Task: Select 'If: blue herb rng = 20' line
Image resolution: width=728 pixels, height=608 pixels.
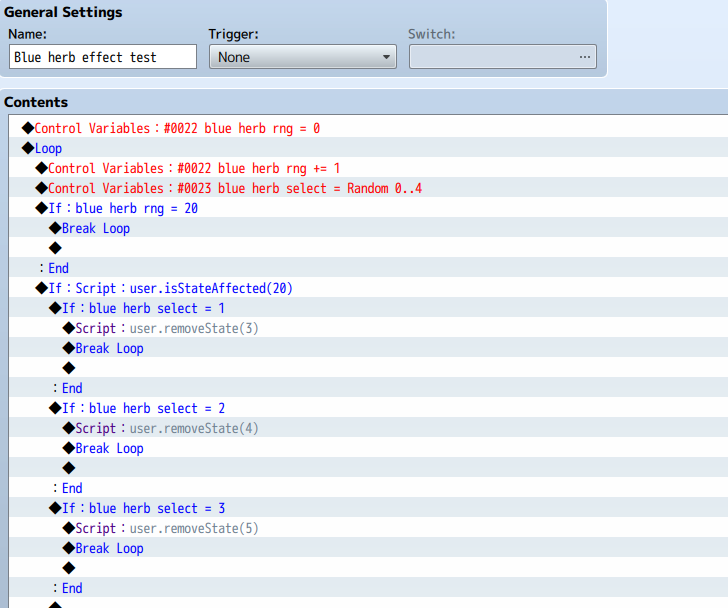Action: click(x=369, y=207)
